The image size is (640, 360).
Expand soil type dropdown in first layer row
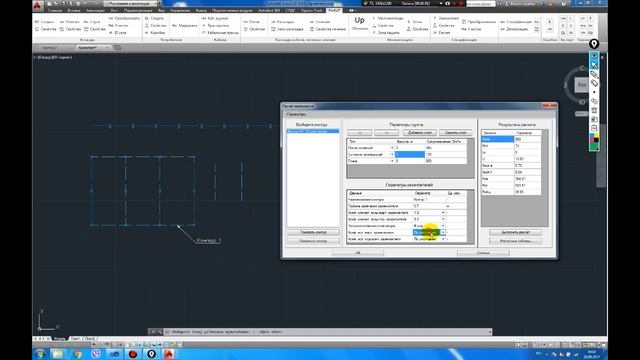[392, 148]
